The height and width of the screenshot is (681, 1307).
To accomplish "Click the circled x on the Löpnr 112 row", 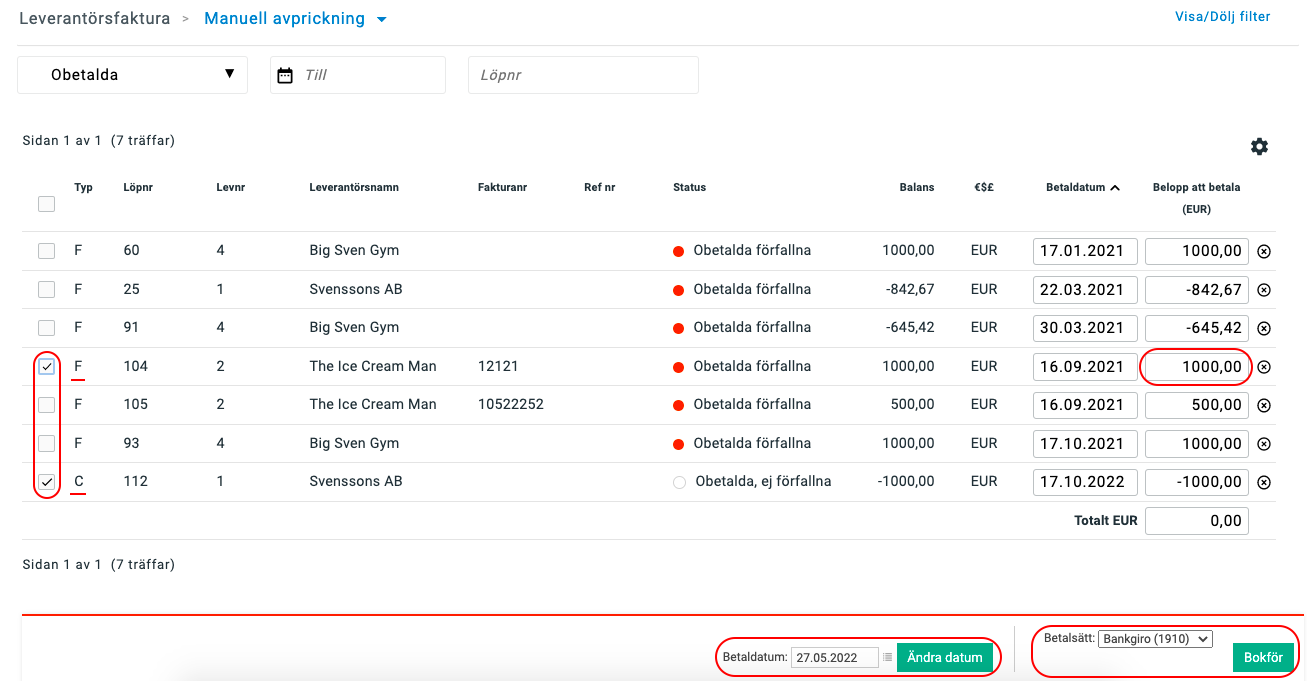I will (1263, 482).
